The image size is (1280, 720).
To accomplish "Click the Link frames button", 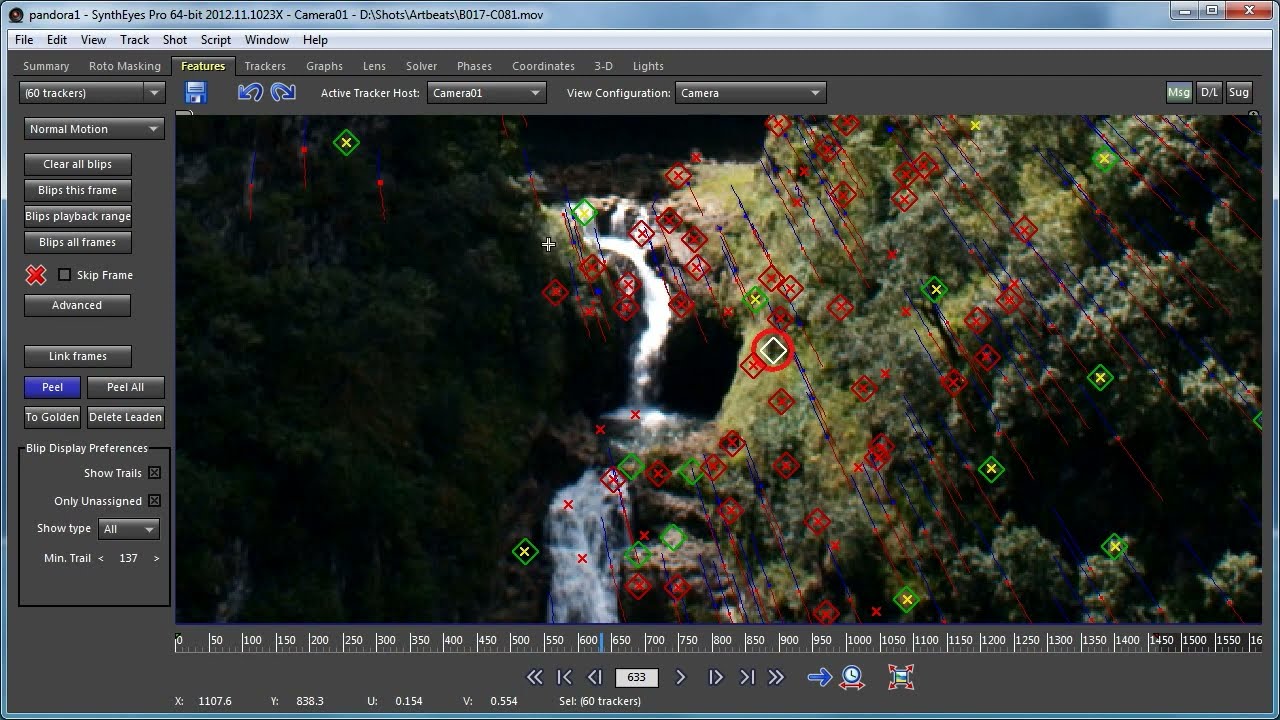I will click(x=77, y=356).
